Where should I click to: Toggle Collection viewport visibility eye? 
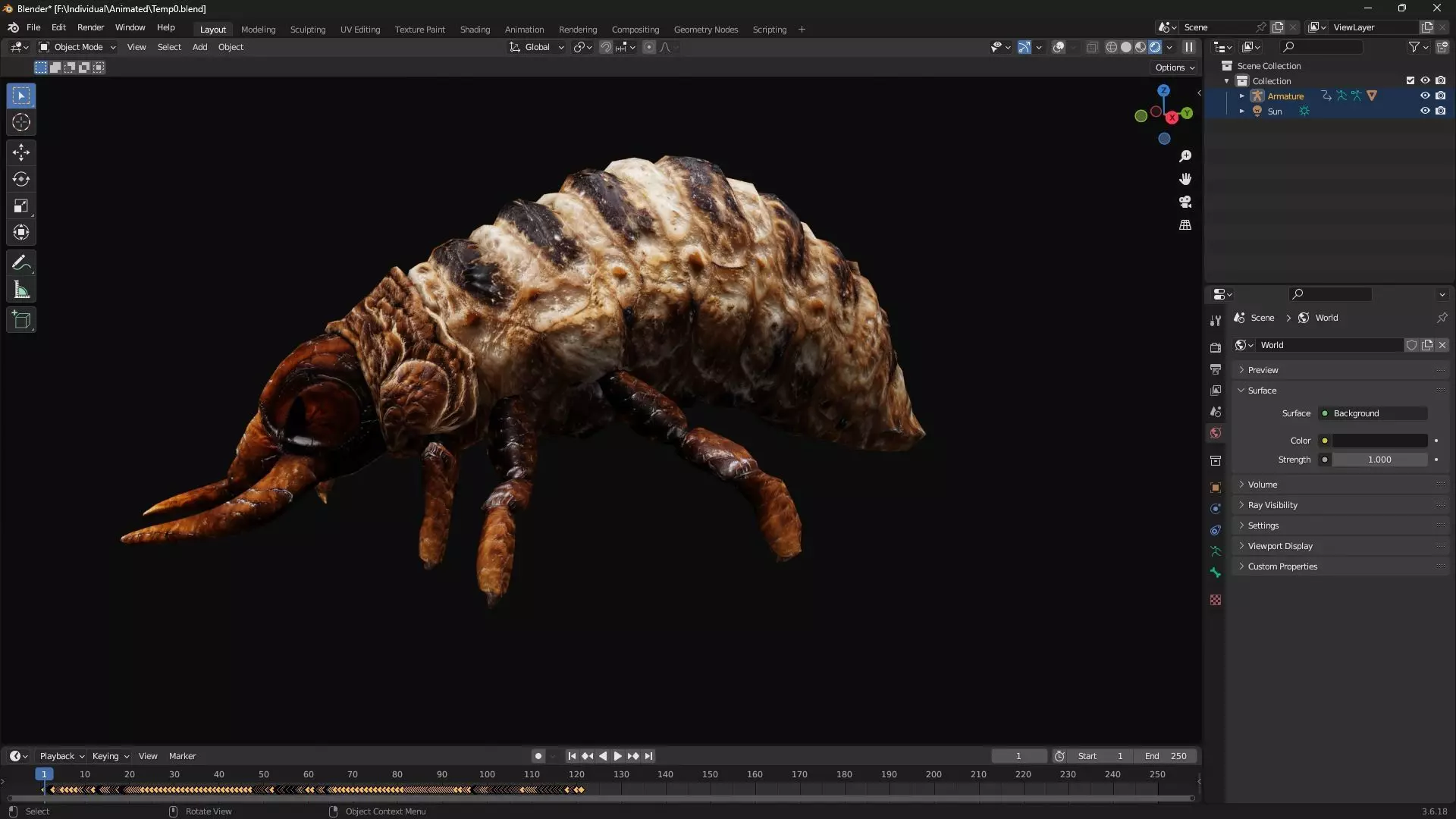click(1425, 80)
